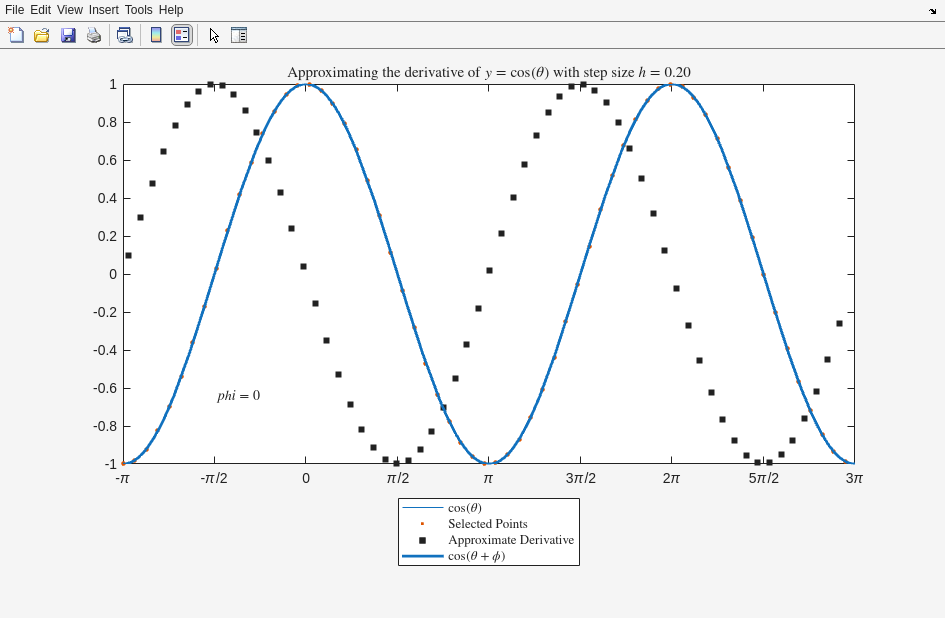Screen dimensions: 945x618
Task: Enable the Edit Plot arrow tool
Action: click(x=214, y=35)
